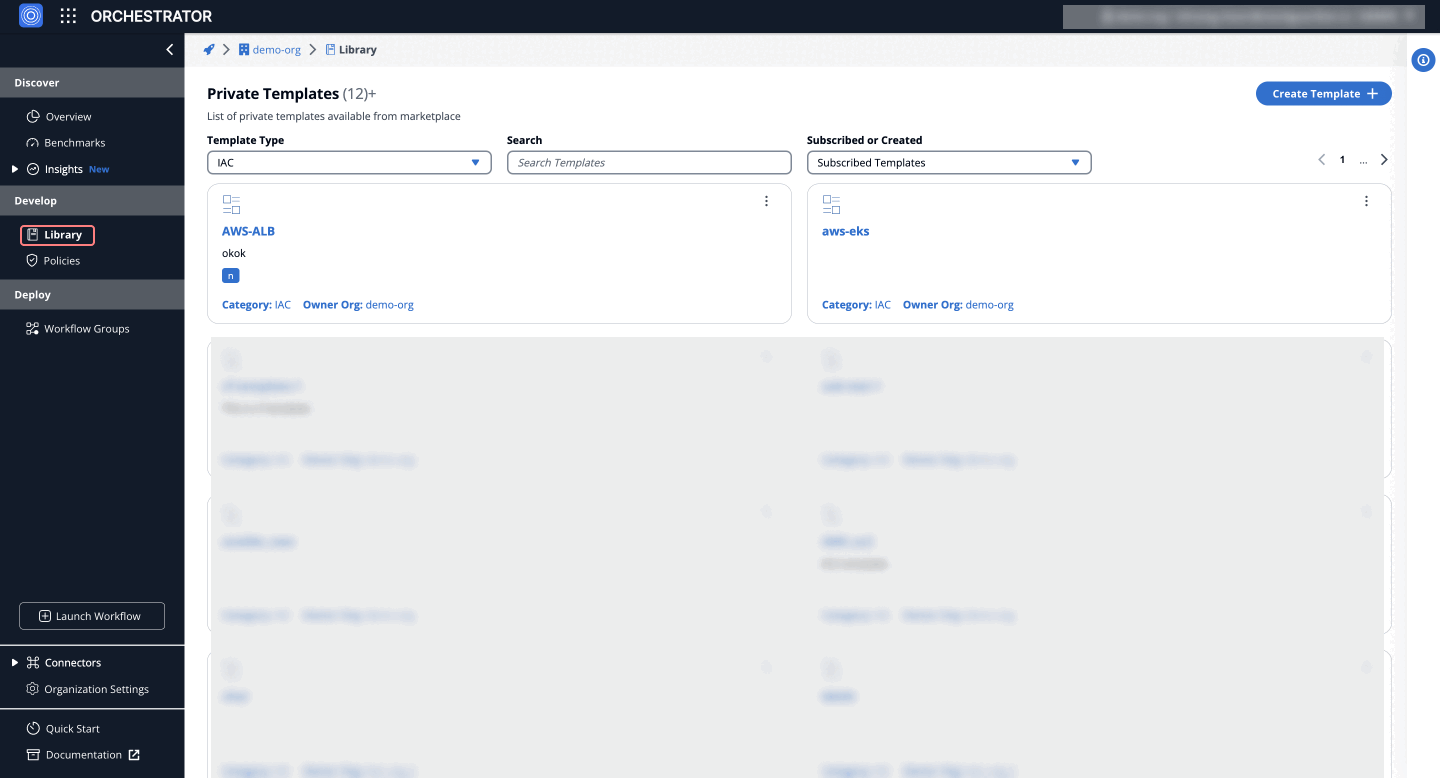Select page 1 in pagination
The height and width of the screenshot is (778, 1440).
click(x=1342, y=160)
